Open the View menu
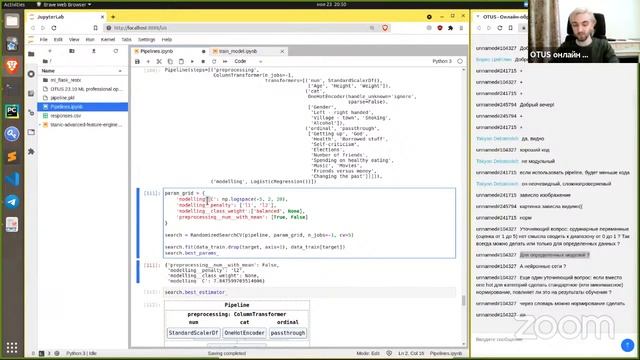This screenshot has height=360, width=640. point(74,40)
